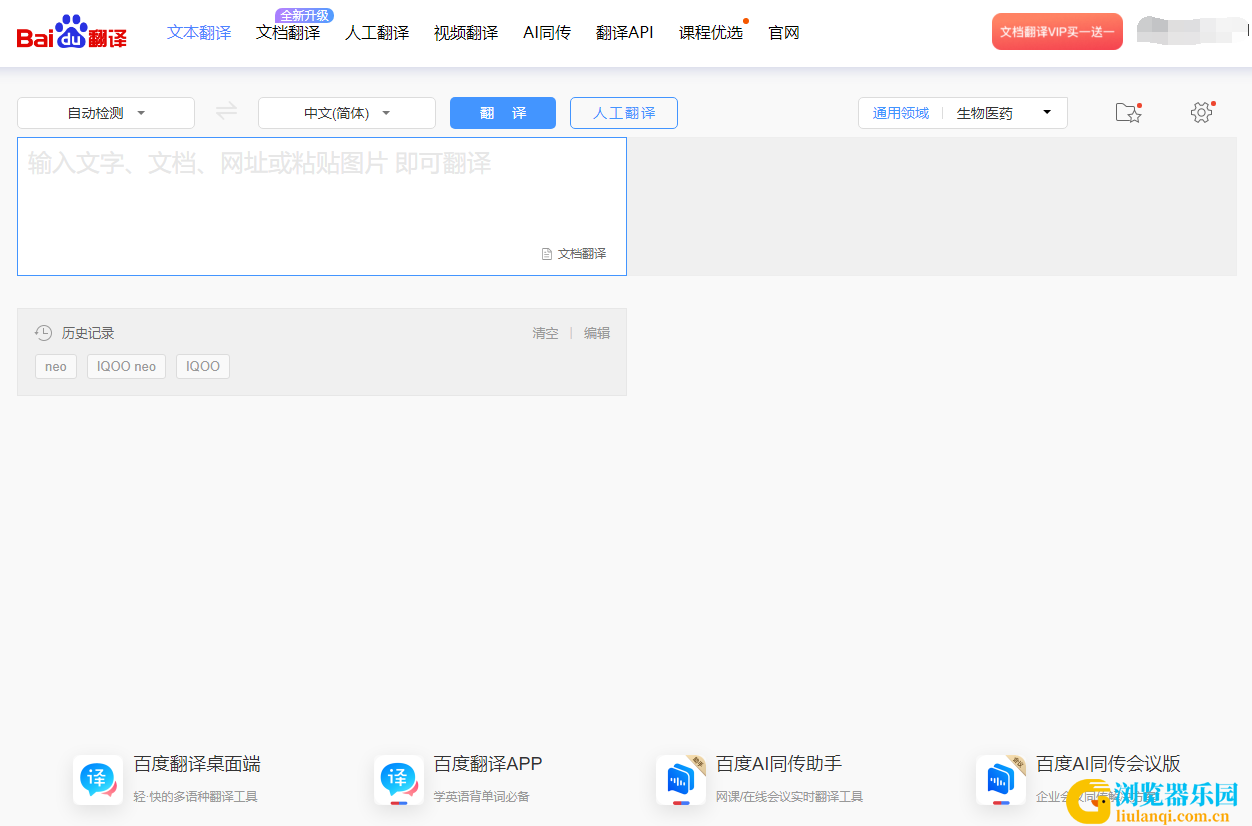1252x826 pixels.
Task: Select history entry "neo"
Action: [x=56, y=367]
